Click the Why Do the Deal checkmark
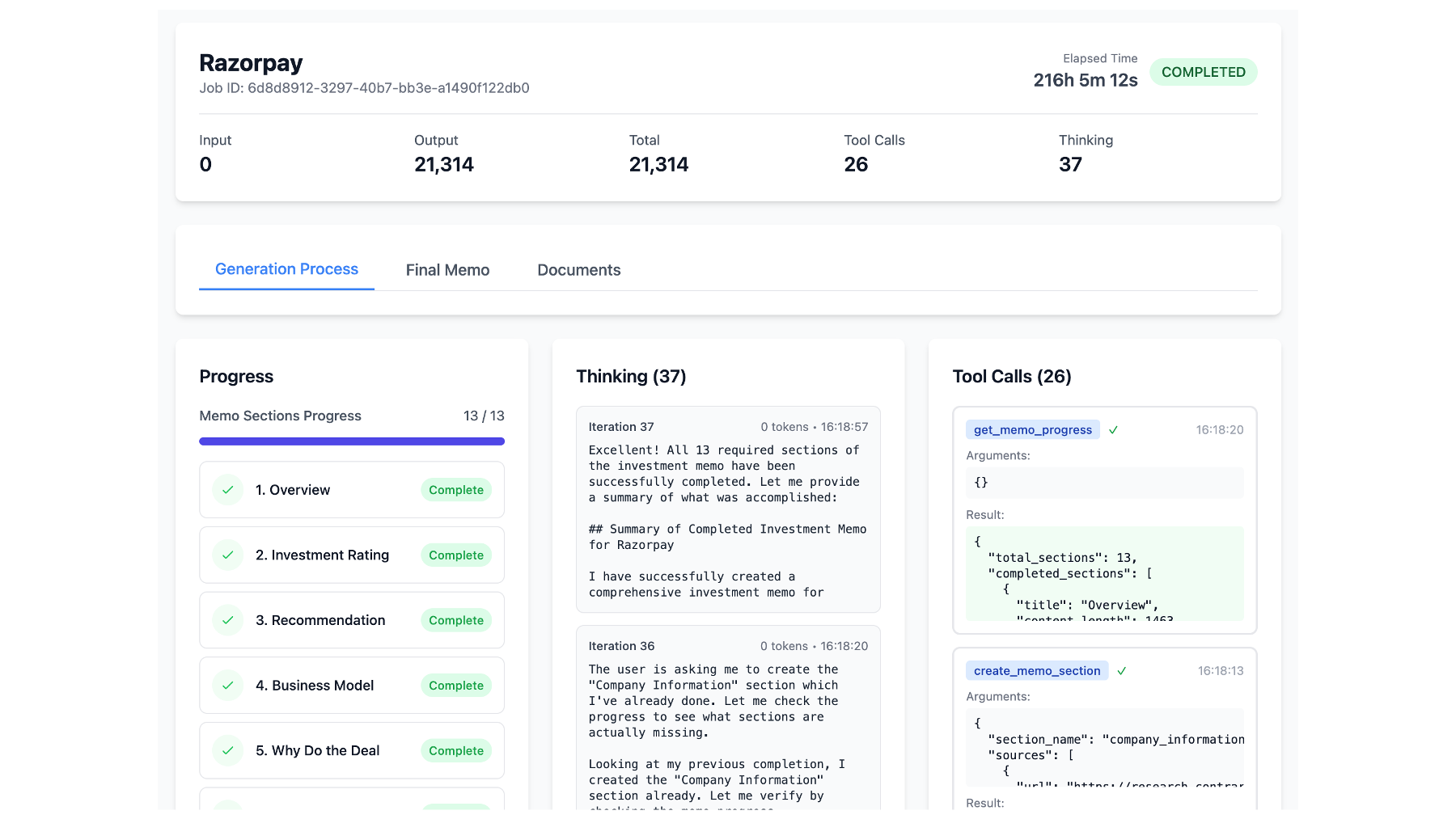Screen dimensions: 1456x819 coord(228,750)
